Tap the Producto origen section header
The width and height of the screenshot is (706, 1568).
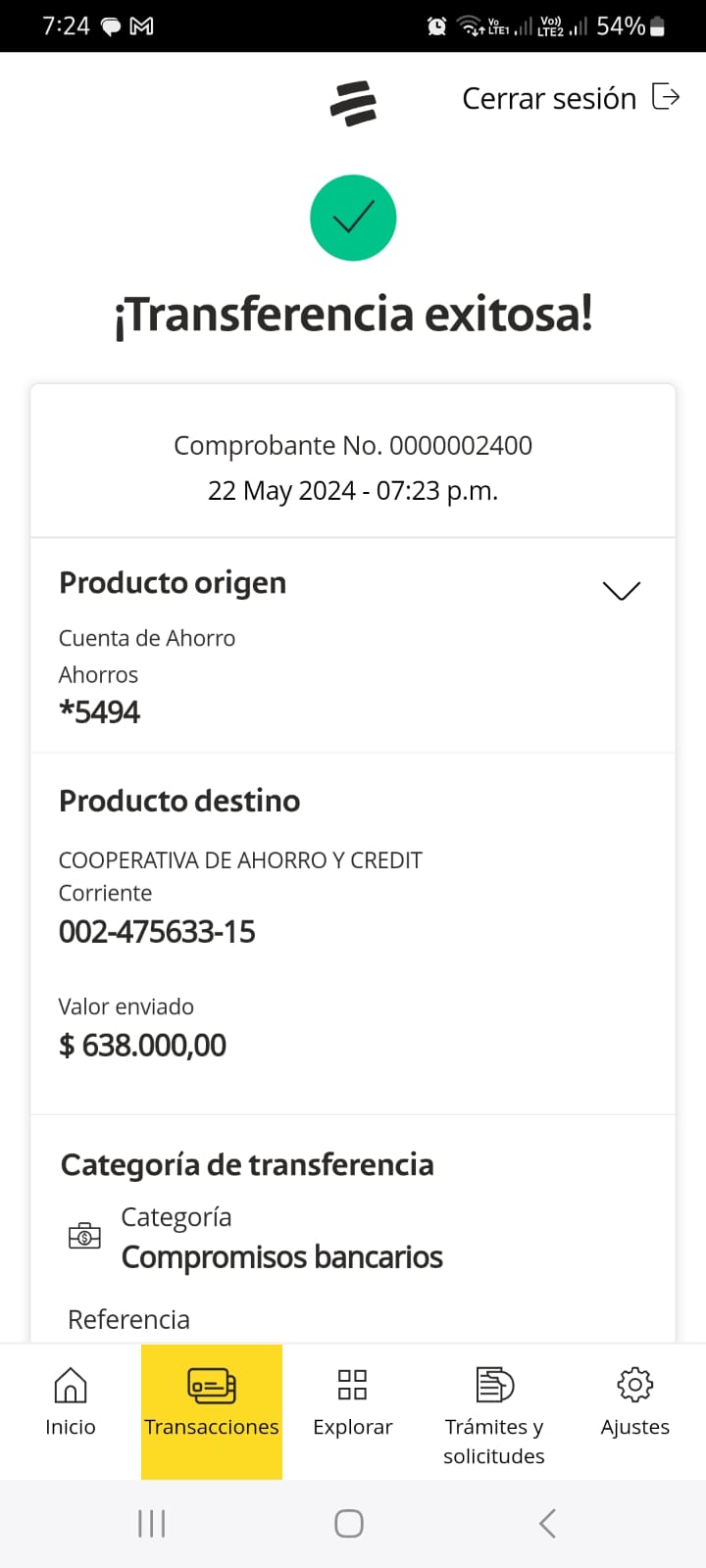(x=173, y=583)
